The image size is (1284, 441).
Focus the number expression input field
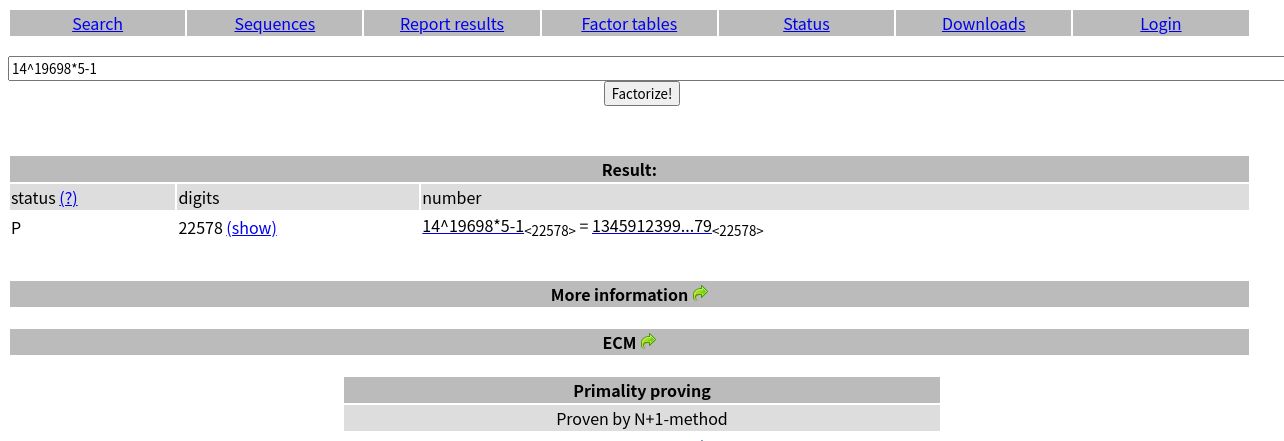646,69
